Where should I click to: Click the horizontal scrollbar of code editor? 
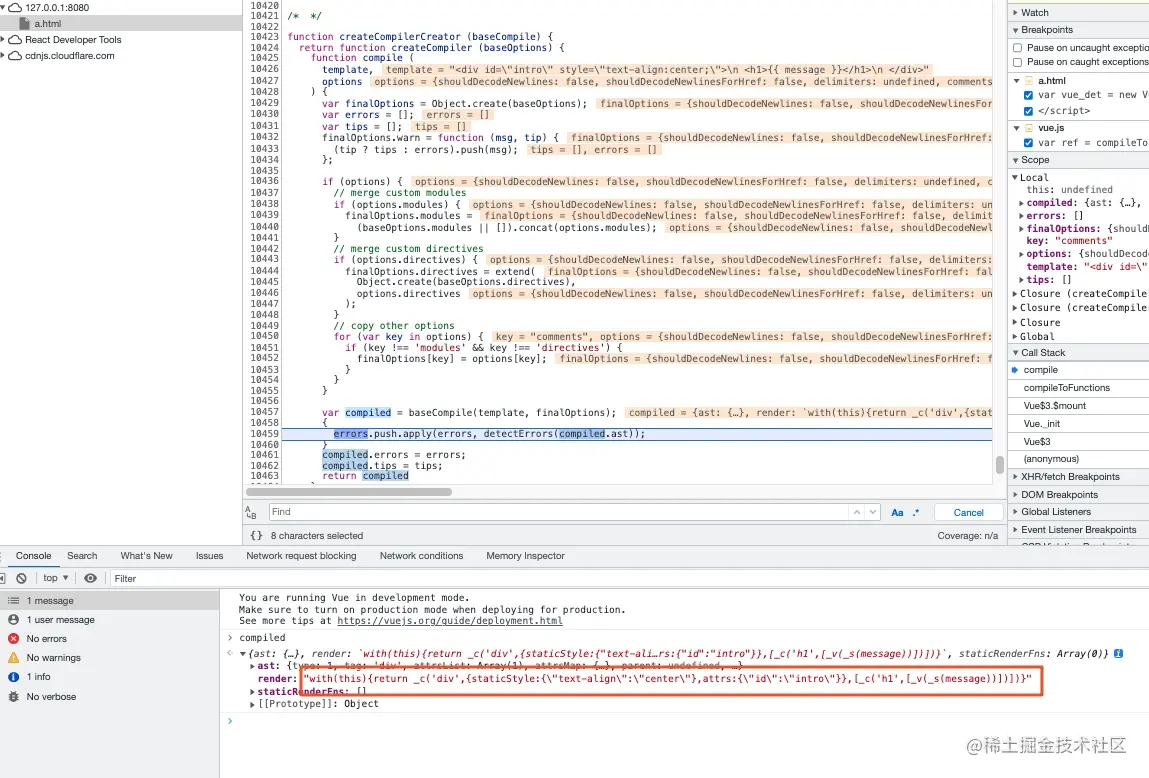[350, 492]
